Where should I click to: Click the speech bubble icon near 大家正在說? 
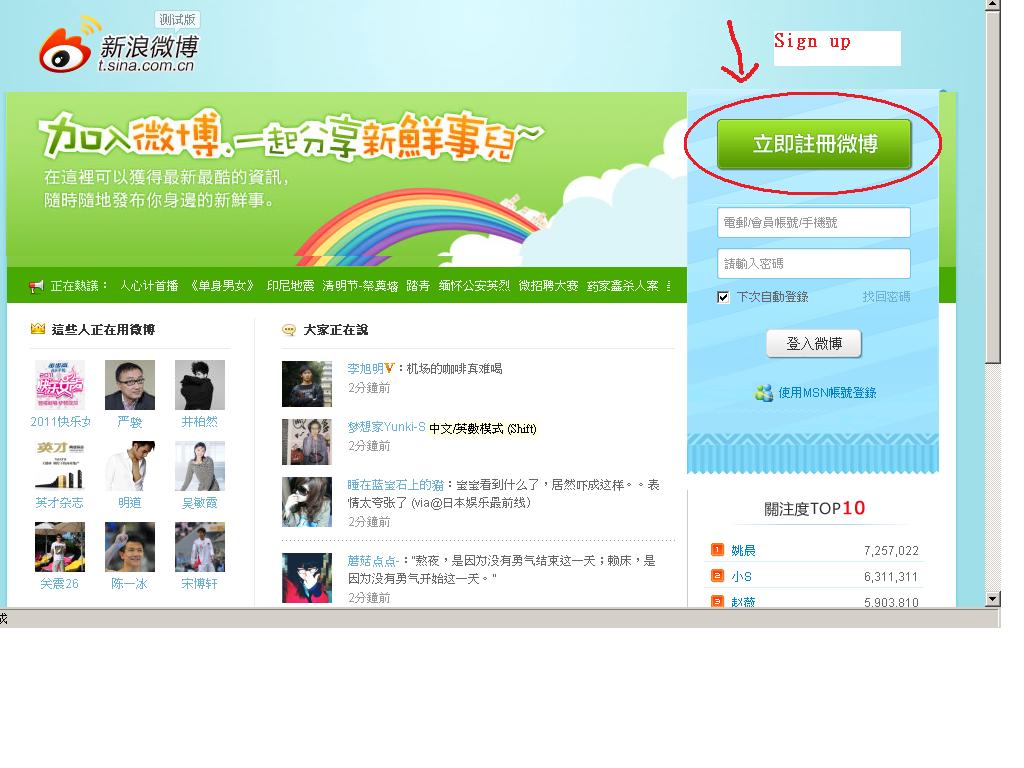[x=289, y=330]
